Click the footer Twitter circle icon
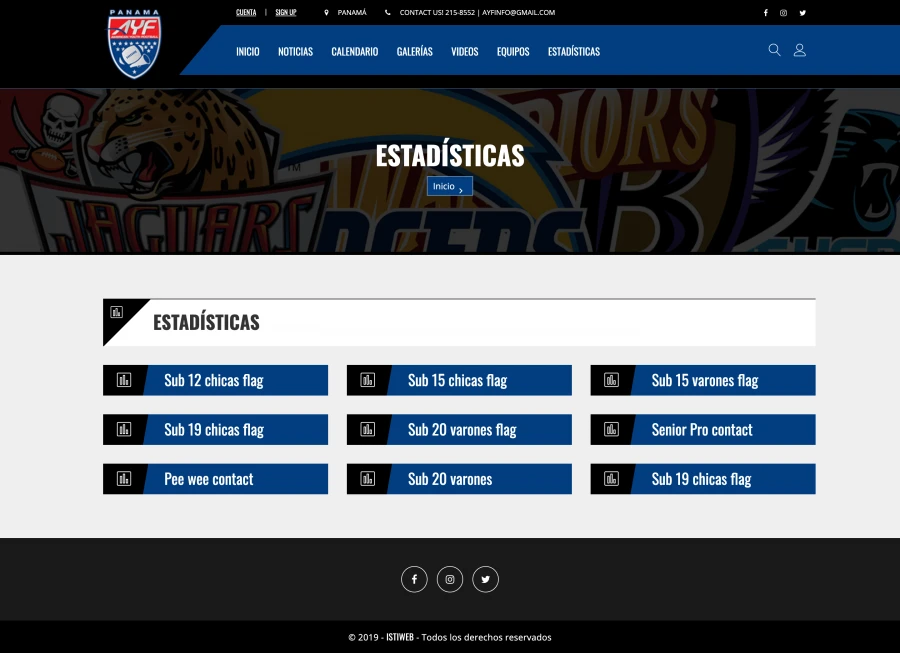The width and height of the screenshot is (900, 653). [x=486, y=580]
